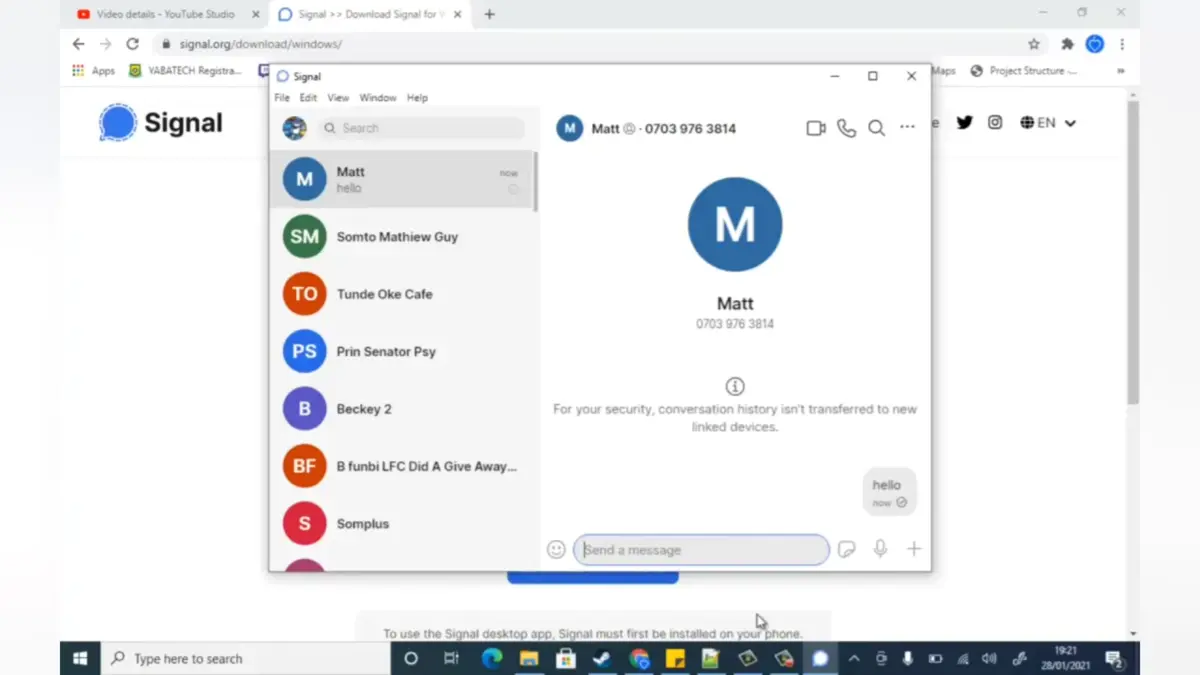Open the Somplus conversation
This screenshot has width=1200, height=675.
[402, 524]
